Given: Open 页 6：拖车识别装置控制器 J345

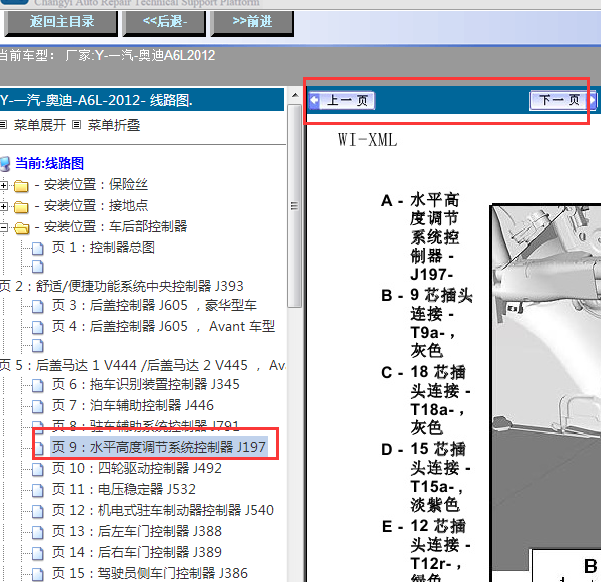Looking at the screenshot, I should [x=146, y=385].
